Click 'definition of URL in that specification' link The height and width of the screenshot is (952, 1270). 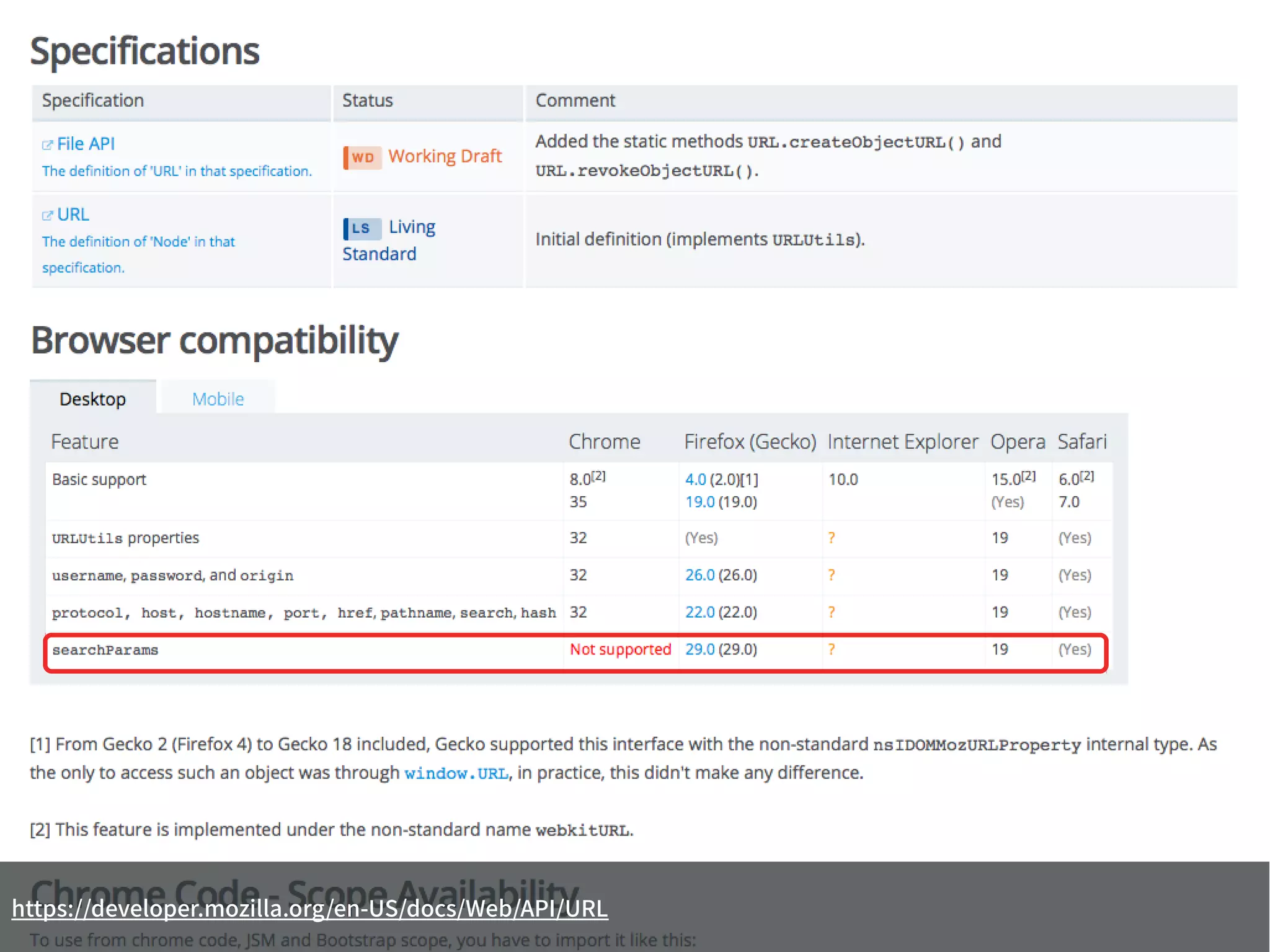click(x=177, y=171)
